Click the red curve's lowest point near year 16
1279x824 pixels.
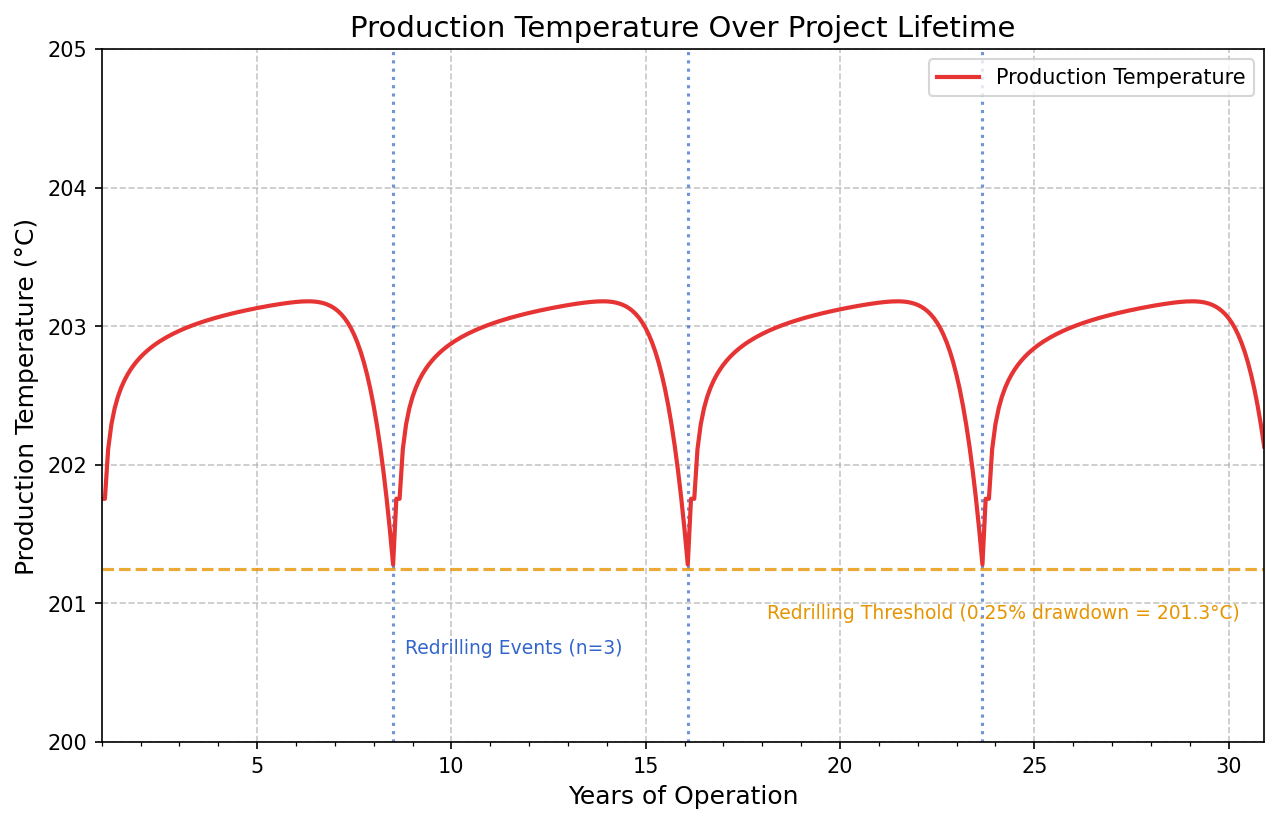click(688, 566)
